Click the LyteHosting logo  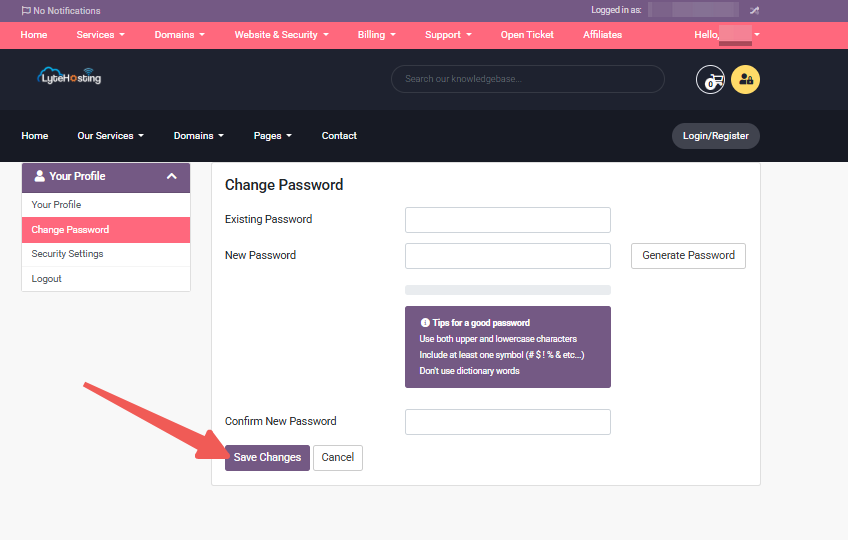[x=69, y=76]
